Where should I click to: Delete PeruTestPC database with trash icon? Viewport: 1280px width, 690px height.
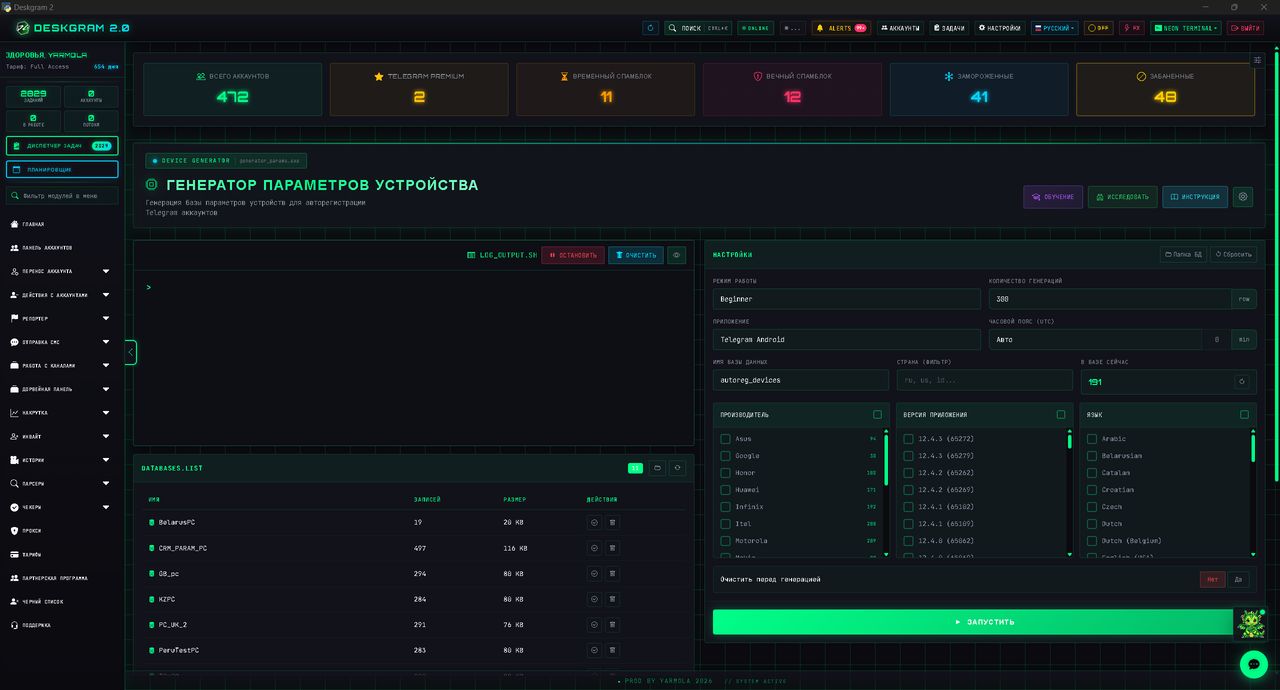[x=613, y=650]
